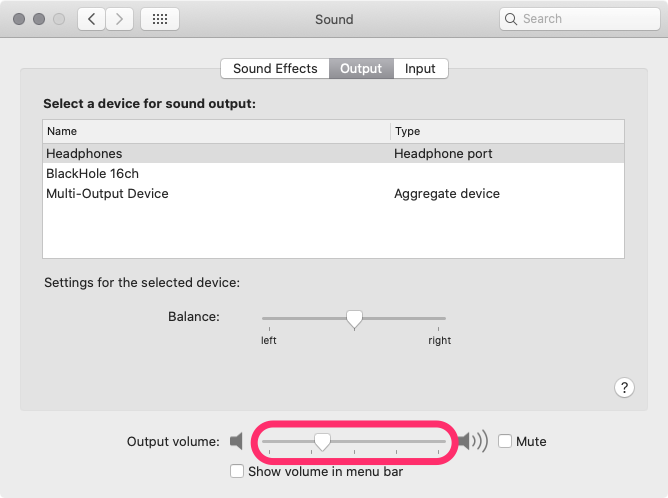The image size is (668, 498).
Task: Open the Input tab
Action: [420, 69]
